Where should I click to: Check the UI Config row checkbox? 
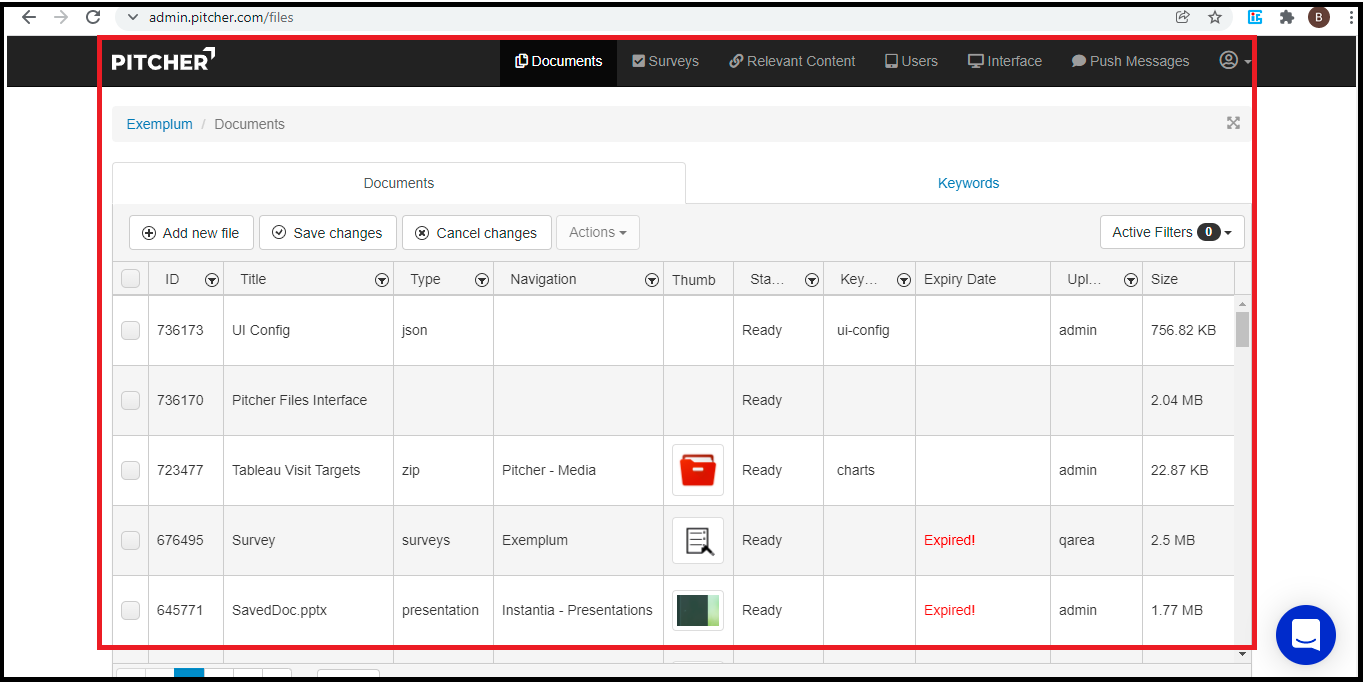tap(131, 330)
